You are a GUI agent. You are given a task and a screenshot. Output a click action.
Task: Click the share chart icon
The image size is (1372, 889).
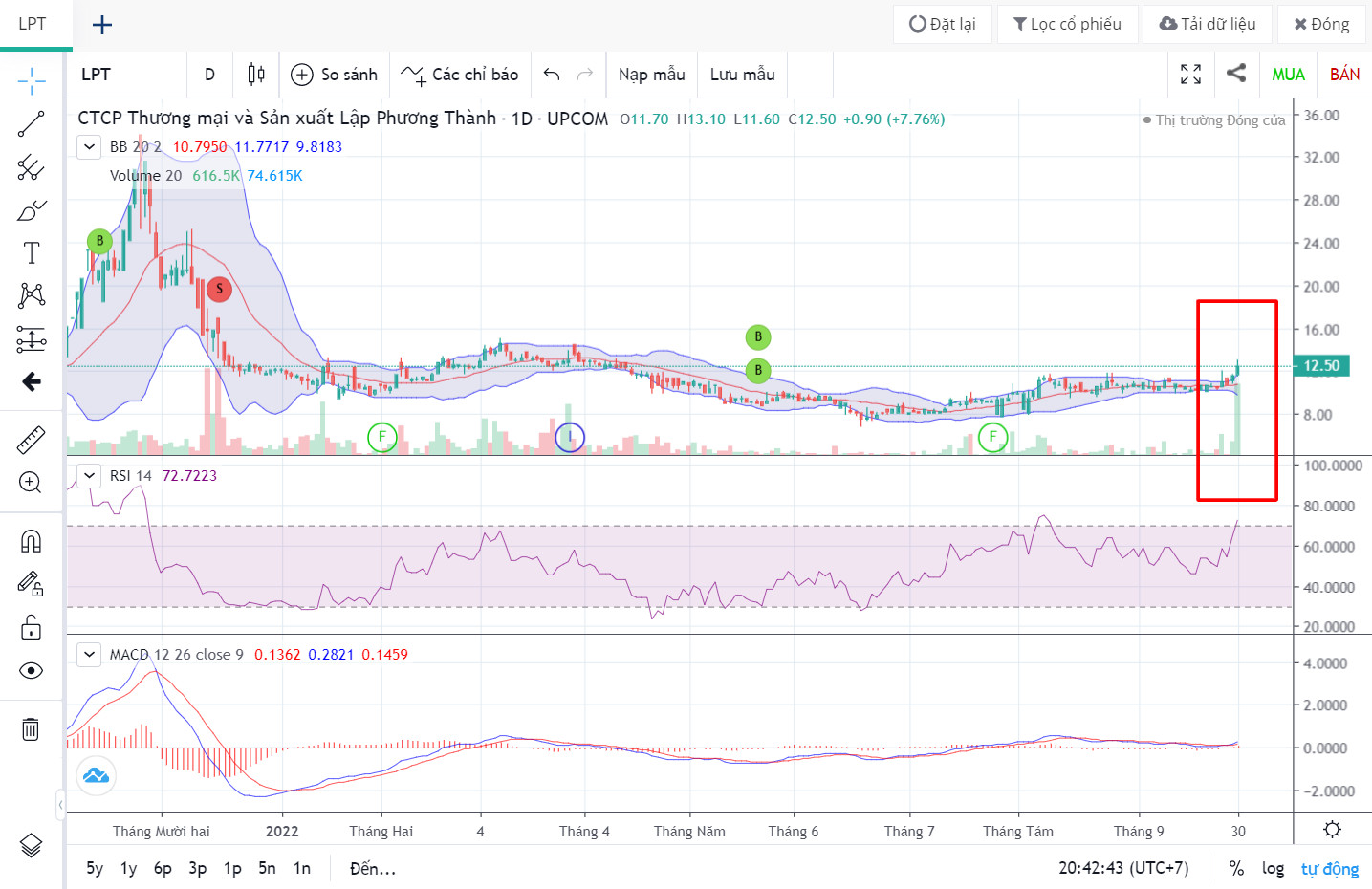[1235, 74]
